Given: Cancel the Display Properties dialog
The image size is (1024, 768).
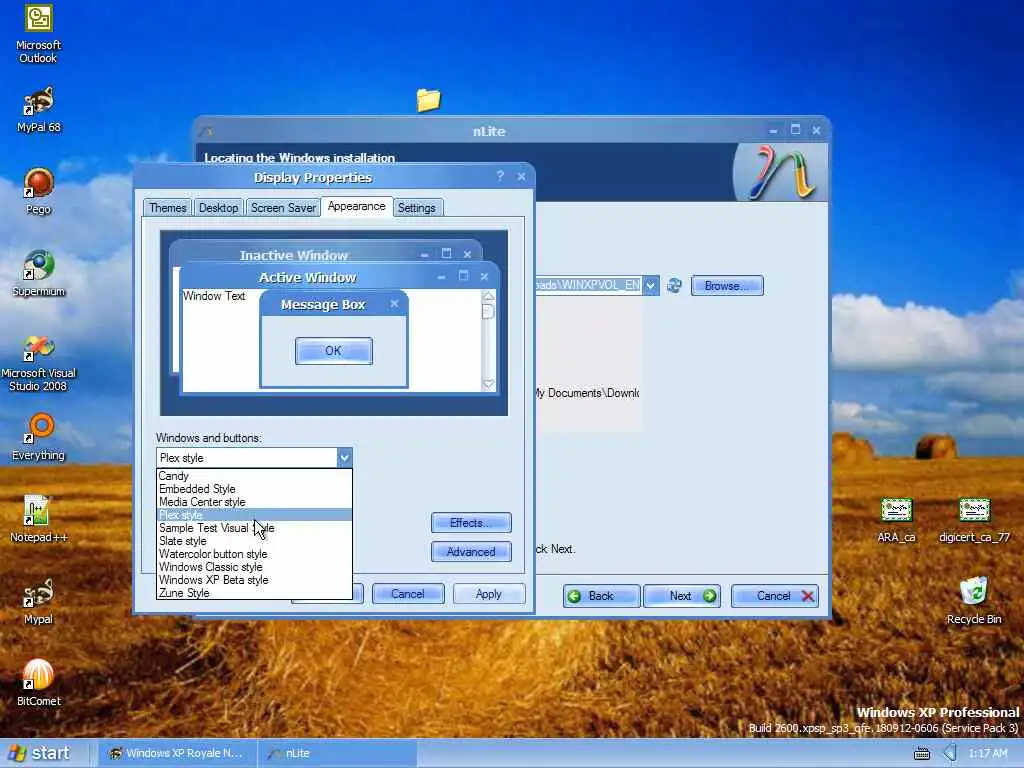Looking at the screenshot, I should click(408, 594).
